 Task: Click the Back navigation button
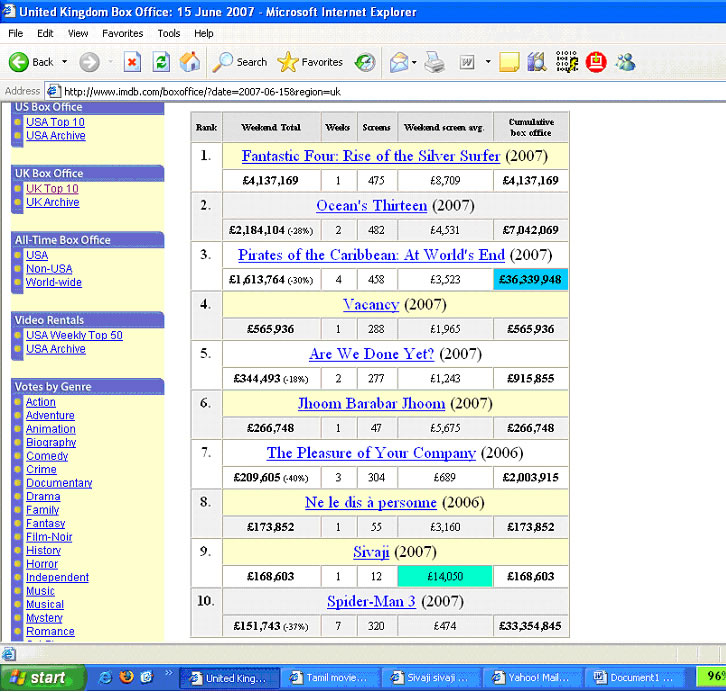31,62
